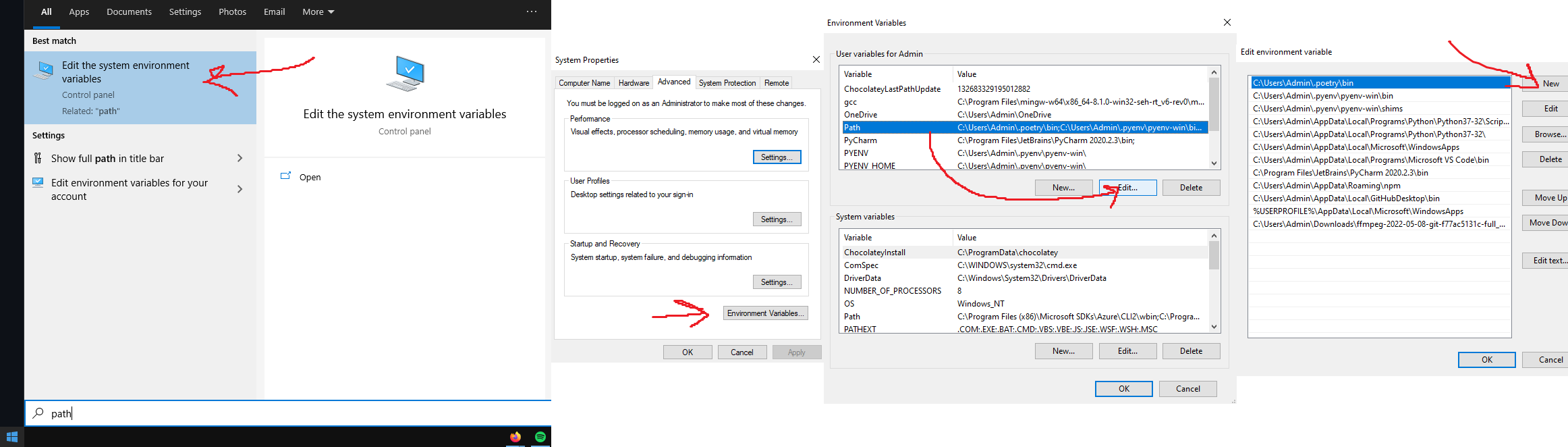Open the Remote tab in System Properties
Screen dimensions: 1568x447
tap(777, 83)
